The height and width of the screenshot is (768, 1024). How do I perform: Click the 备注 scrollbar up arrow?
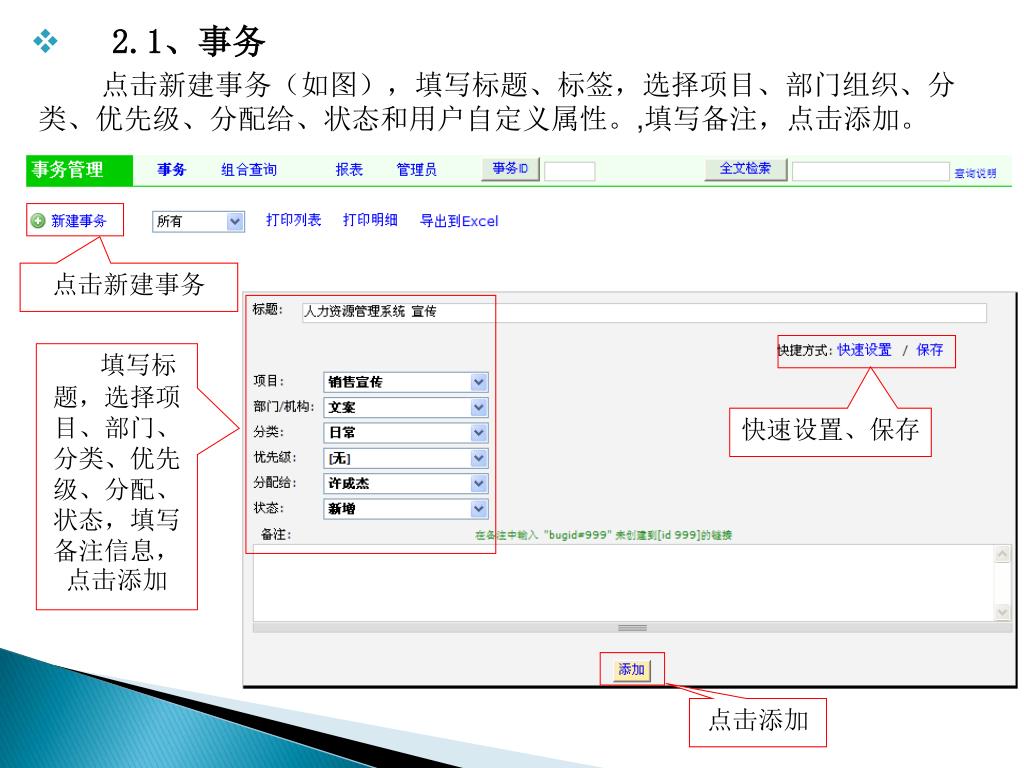coord(1002,554)
